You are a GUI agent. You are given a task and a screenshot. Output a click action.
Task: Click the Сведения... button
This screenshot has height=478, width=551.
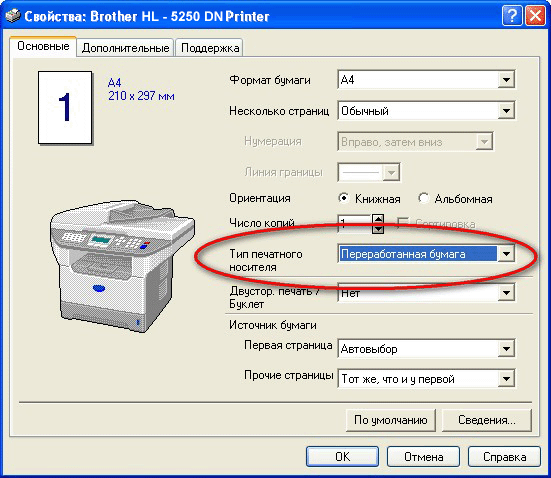(x=487, y=420)
